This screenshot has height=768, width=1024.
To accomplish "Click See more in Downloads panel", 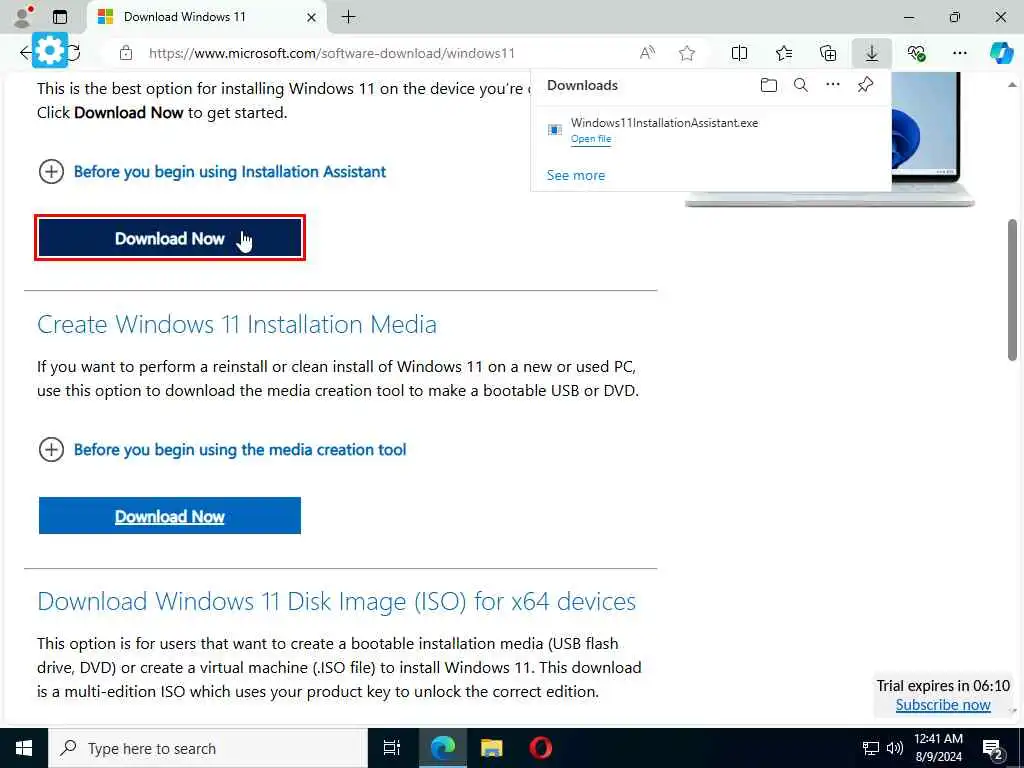I will coord(576,175).
